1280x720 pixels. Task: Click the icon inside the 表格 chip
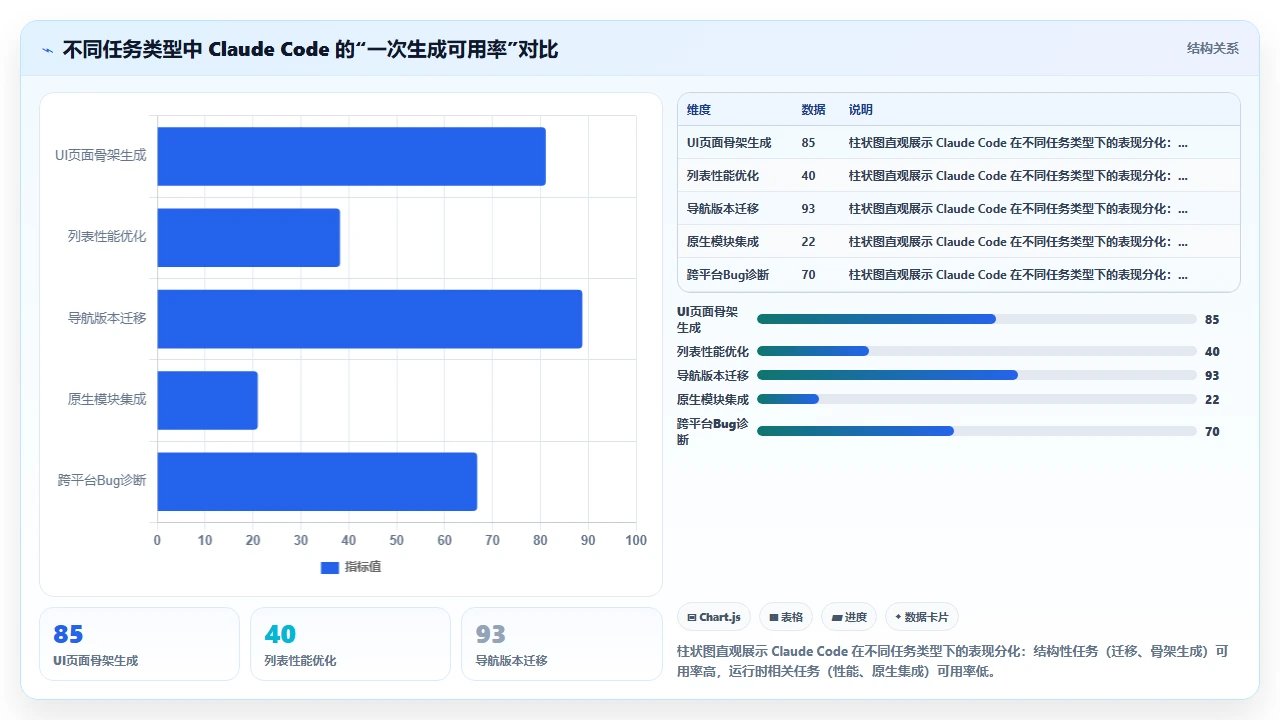pyautogui.click(x=773, y=618)
